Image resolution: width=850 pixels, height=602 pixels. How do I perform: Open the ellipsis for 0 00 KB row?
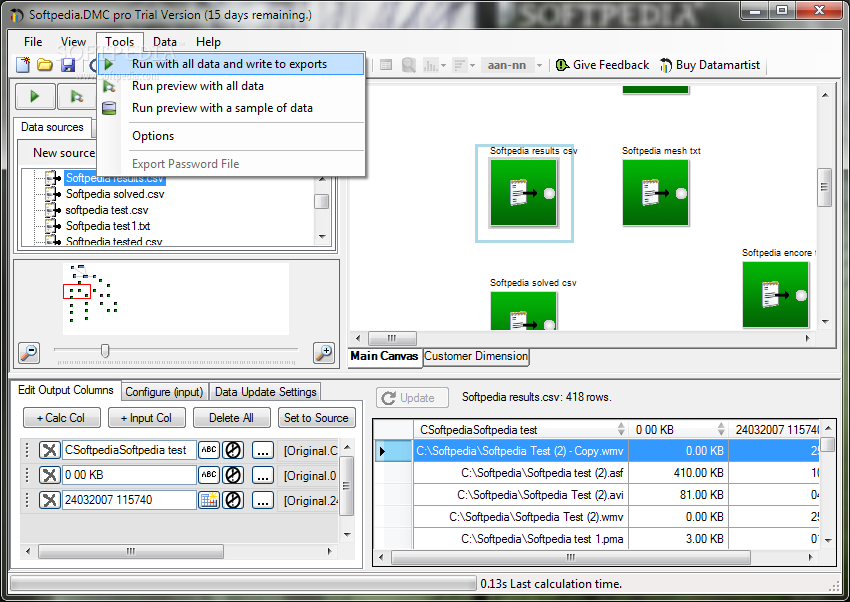[263, 475]
